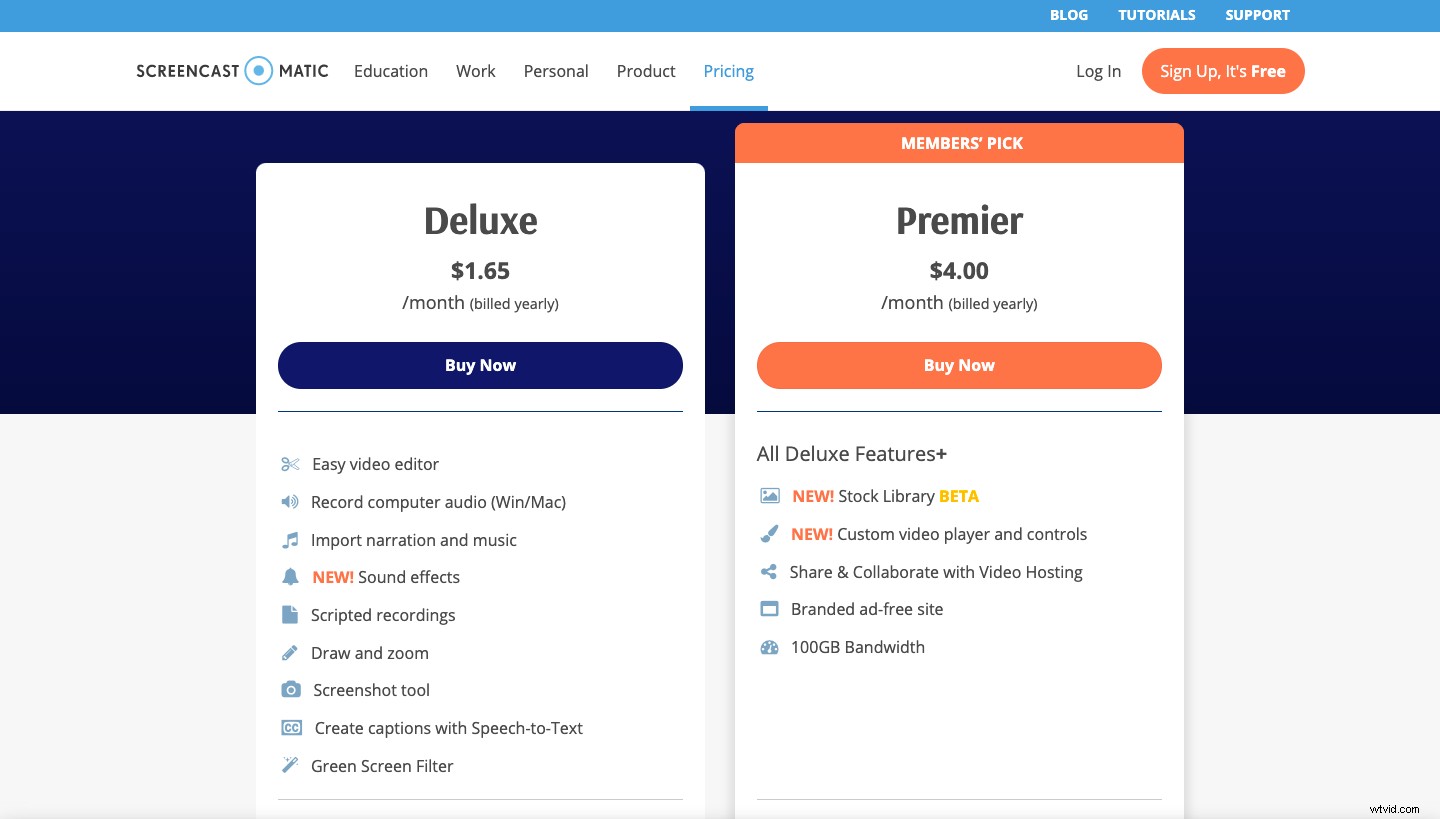Click the scissors icon next to Easy video editor
Viewport: 1440px width, 819px height.
(290, 464)
